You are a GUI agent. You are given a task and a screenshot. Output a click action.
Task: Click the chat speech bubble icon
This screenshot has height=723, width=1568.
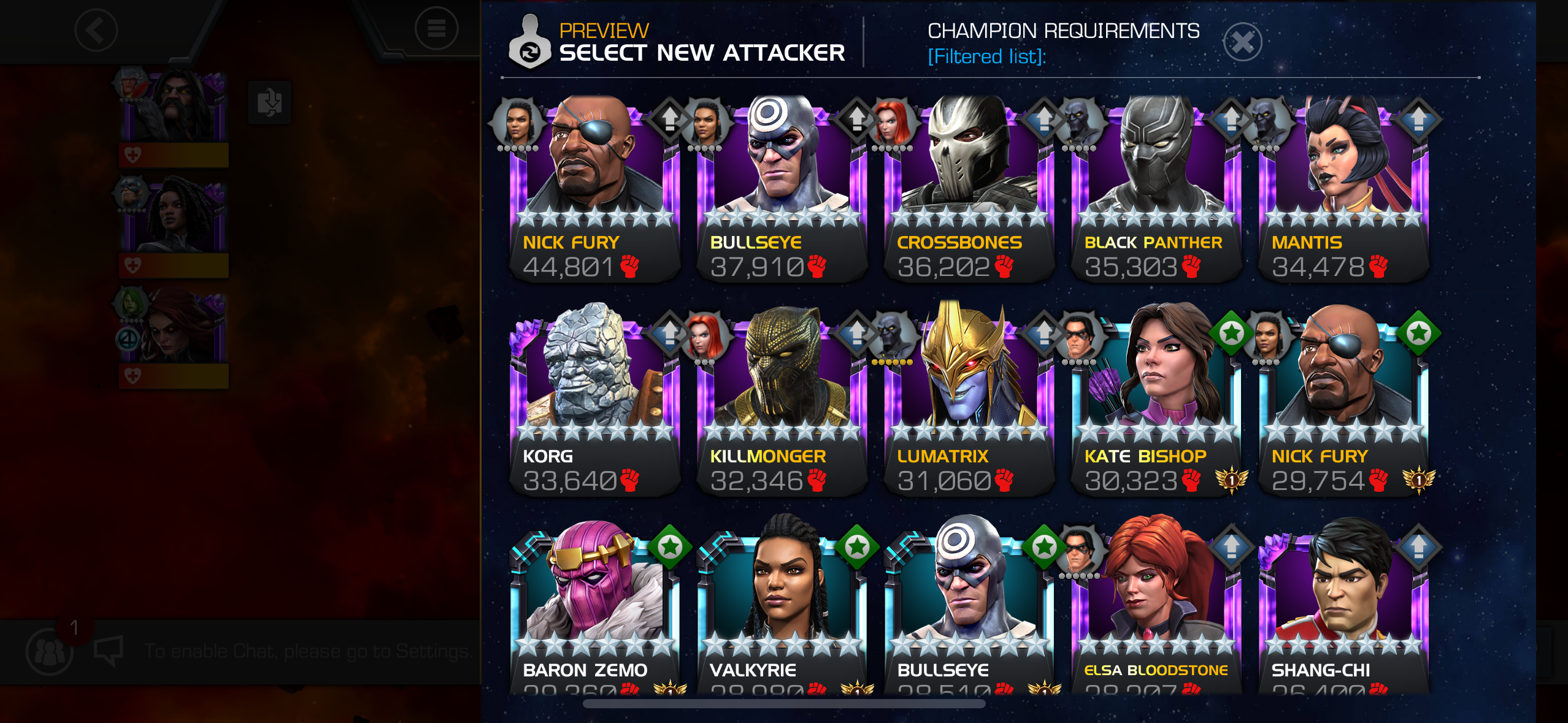click(x=109, y=651)
